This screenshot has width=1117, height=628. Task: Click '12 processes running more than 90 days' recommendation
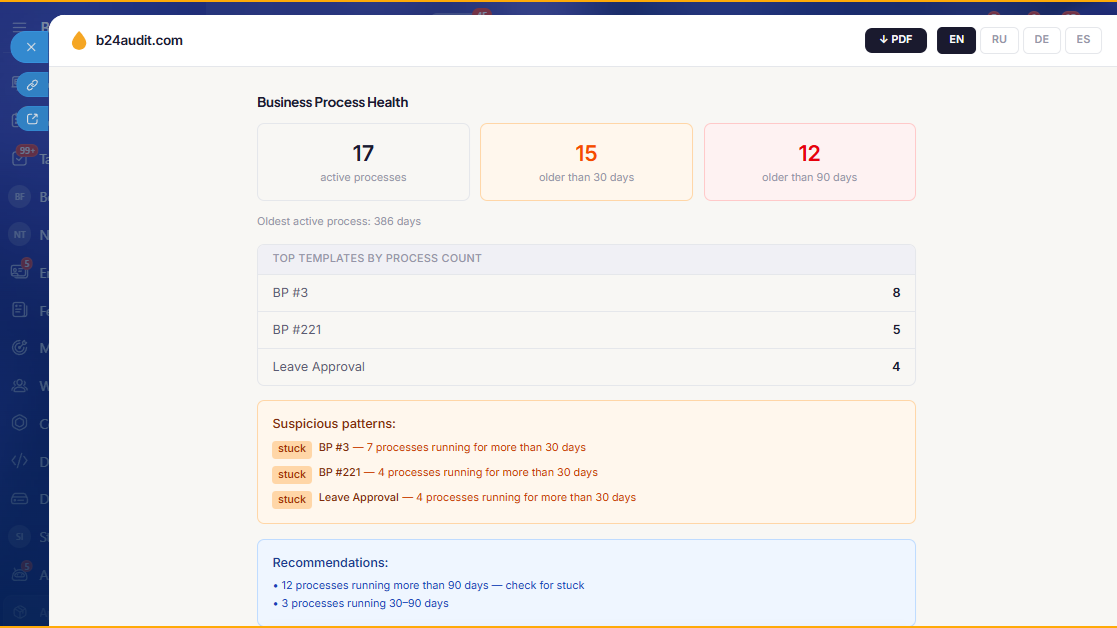click(x=428, y=585)
